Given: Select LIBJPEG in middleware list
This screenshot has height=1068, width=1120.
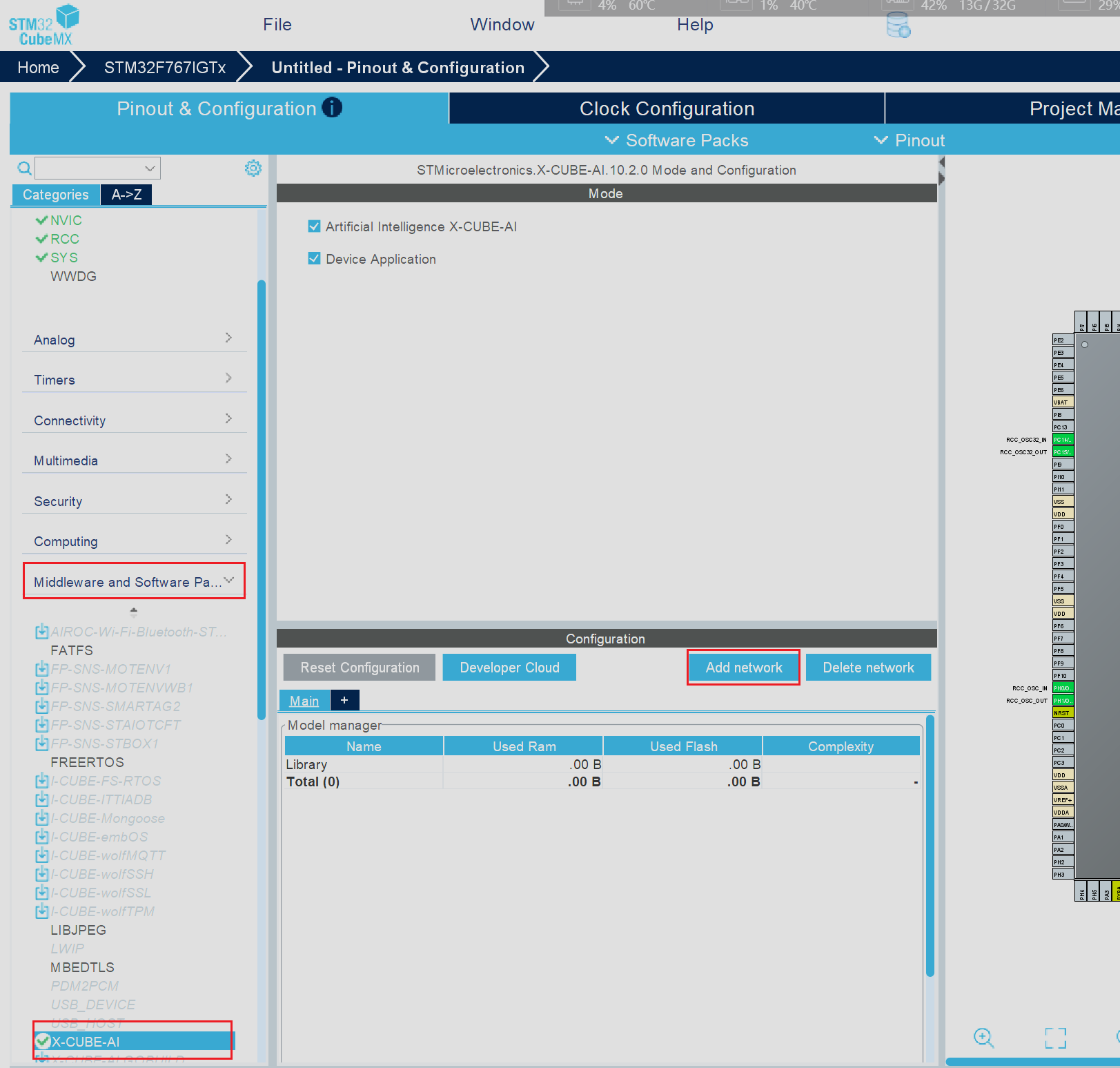Looking at the screenshot, I should (x=79, y=930).
